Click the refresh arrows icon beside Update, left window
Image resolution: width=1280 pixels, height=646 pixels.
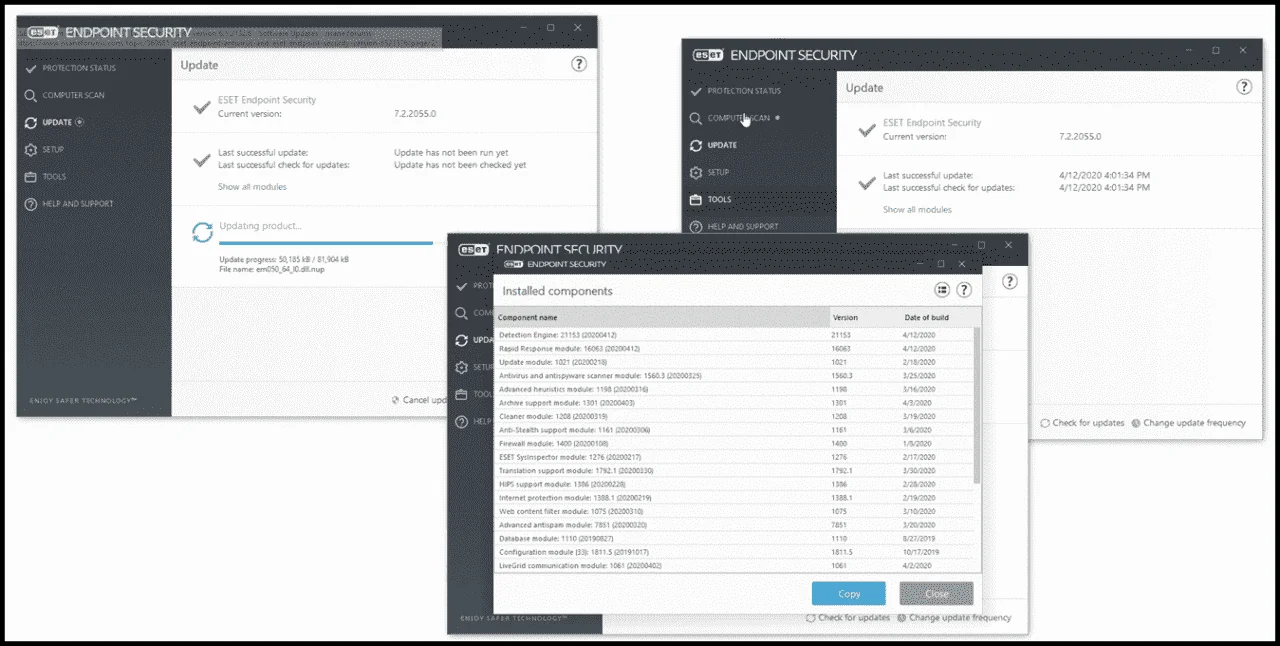pyautogui.click(x=31, y=122)
